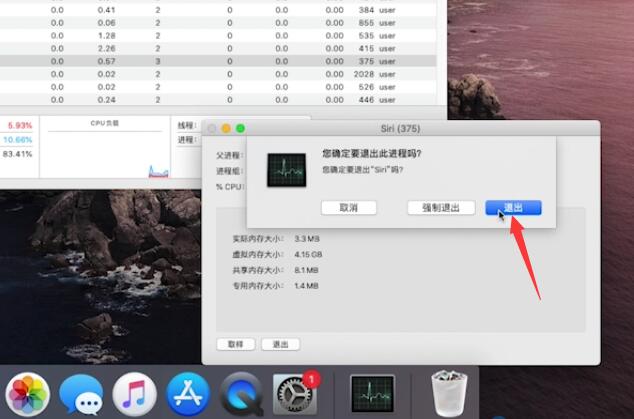The height and width of the screenshot is (419, 634).
Task: Click the 专用内存大小 value 1.4 MB
Action: tap(306, 286)
